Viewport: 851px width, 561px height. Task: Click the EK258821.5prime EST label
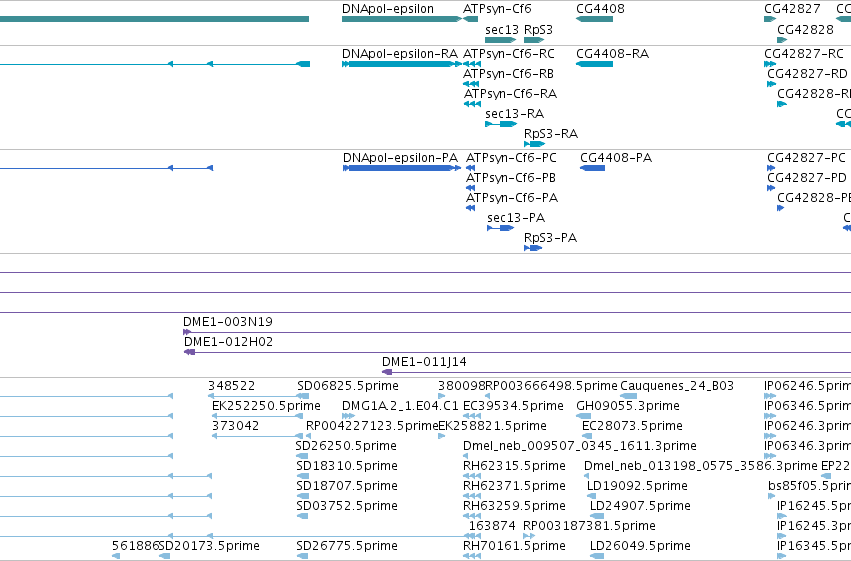click(492, 426)
